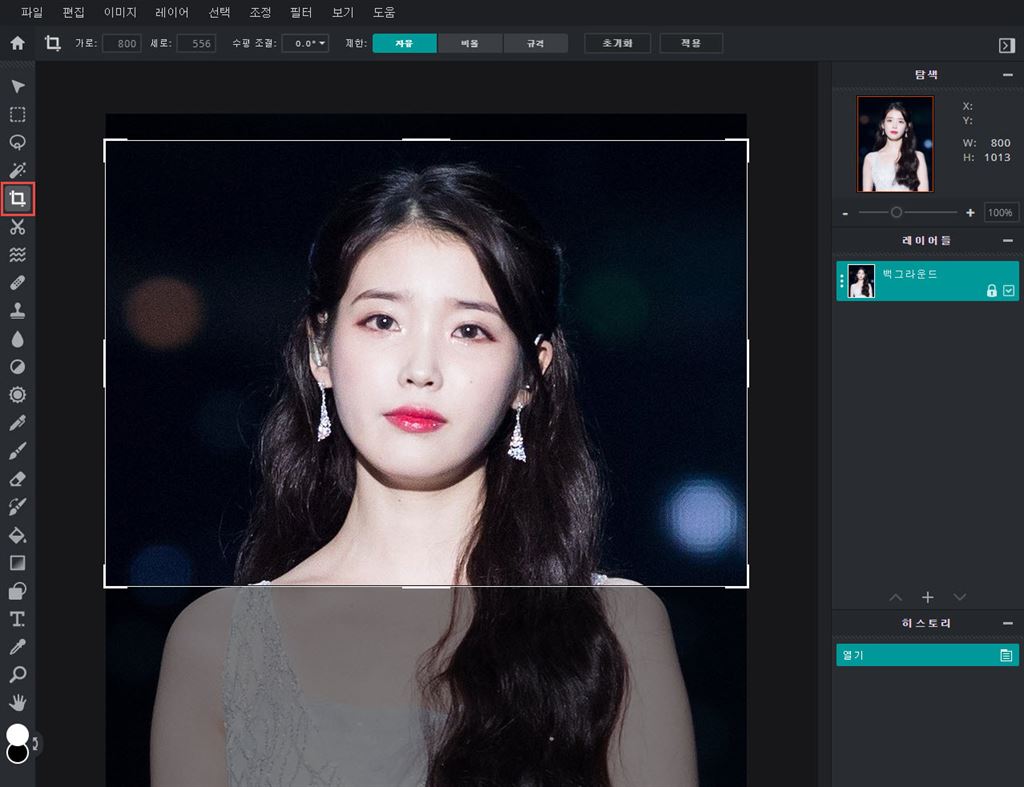Select the Cutout scissors tool
1024x787 pixels.
click(18, 227)
